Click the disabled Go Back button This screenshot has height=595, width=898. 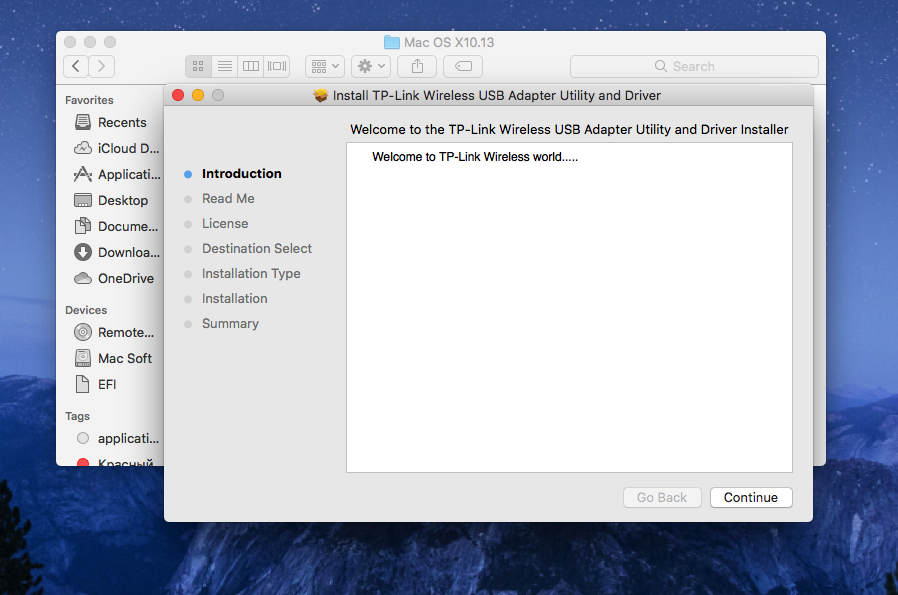pos(662,497)
